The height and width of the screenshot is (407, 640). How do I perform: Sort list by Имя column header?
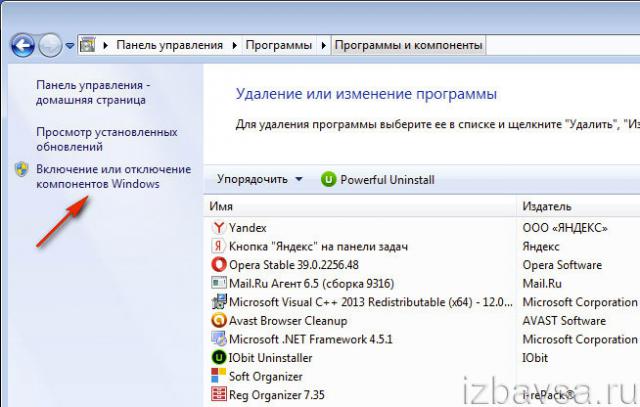[360, 206]
